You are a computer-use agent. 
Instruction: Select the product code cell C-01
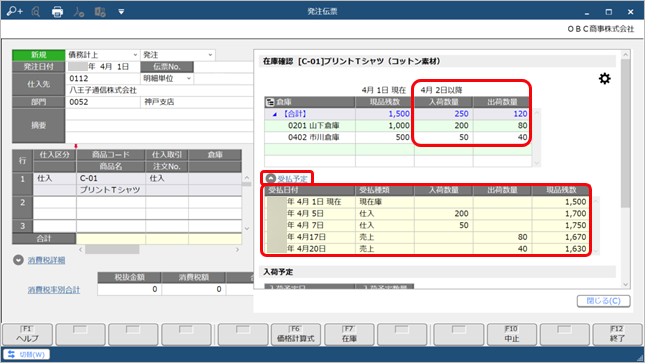(111, 178)
